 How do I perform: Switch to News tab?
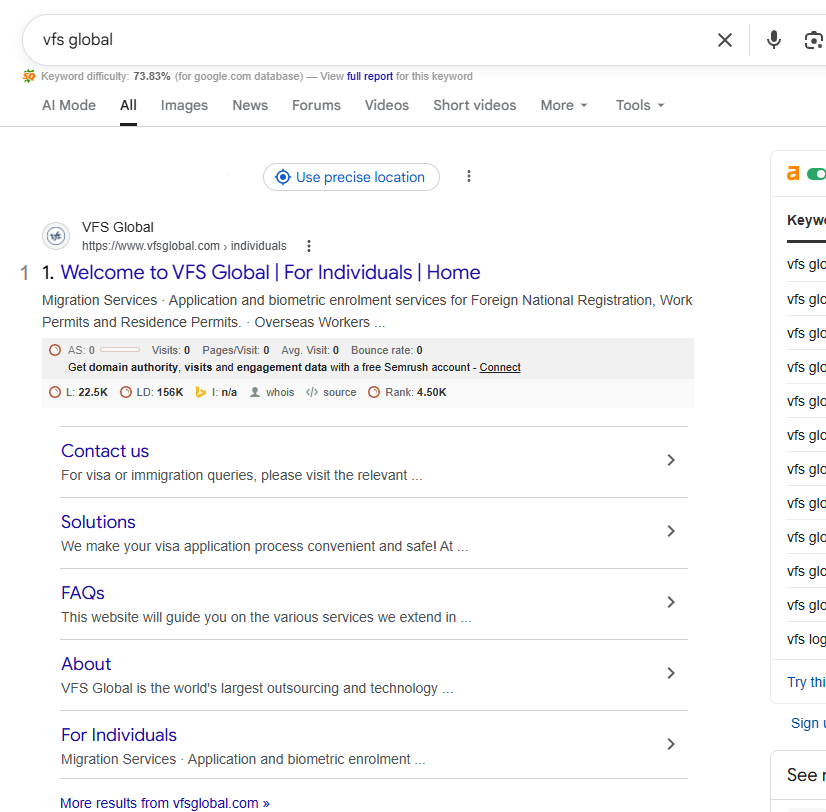click(250, 105)
